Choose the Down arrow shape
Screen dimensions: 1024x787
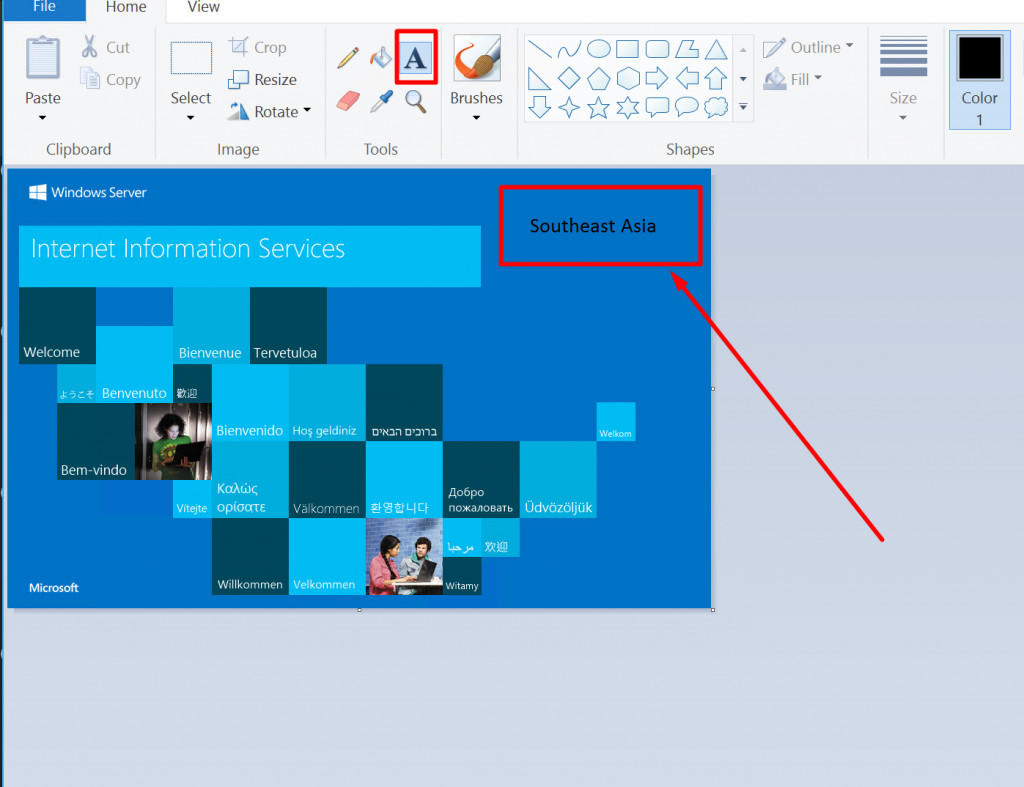pos(539,107)
